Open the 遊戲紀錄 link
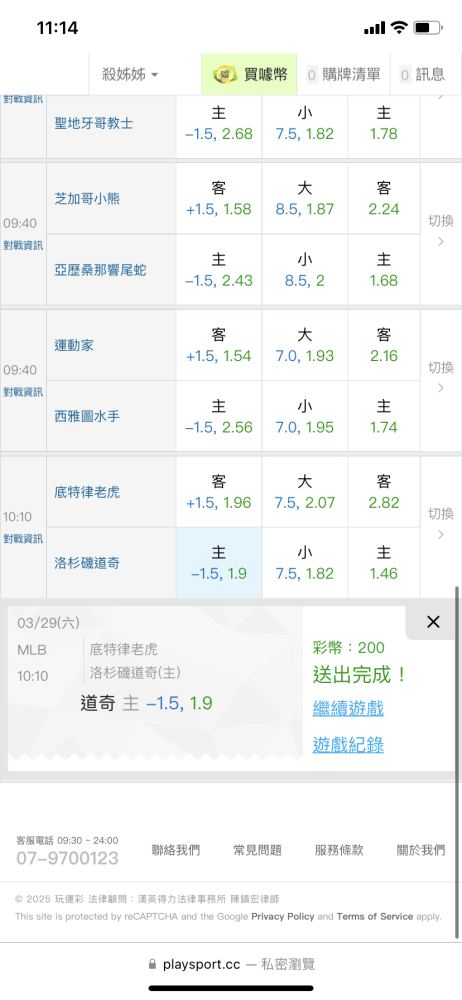The width and height of the screenshot is (462, 1000). pyautogui.click(x=348, y=744)
